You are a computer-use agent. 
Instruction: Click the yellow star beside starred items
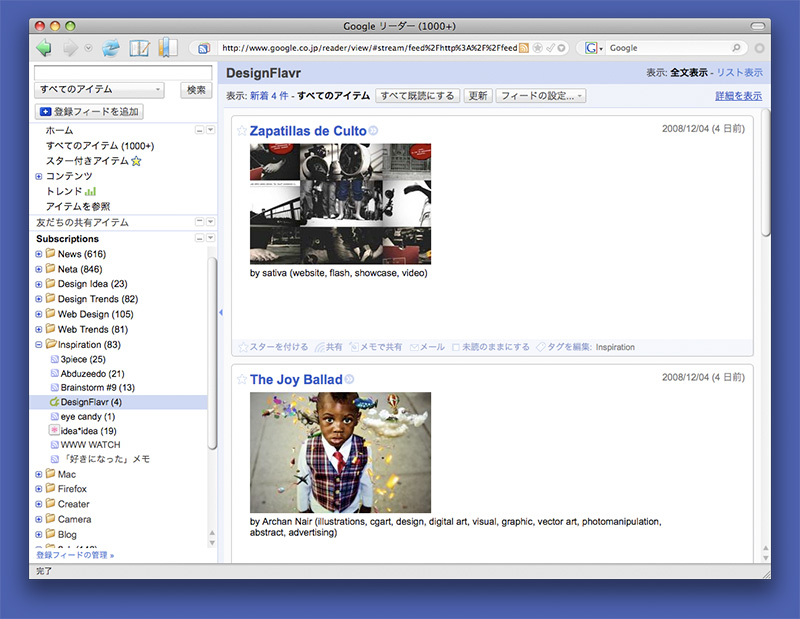[136, 161]
